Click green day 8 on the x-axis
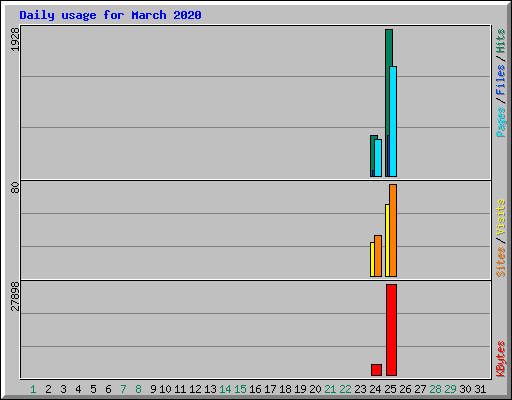Screen dimensions: 512x400 [138, 389]
